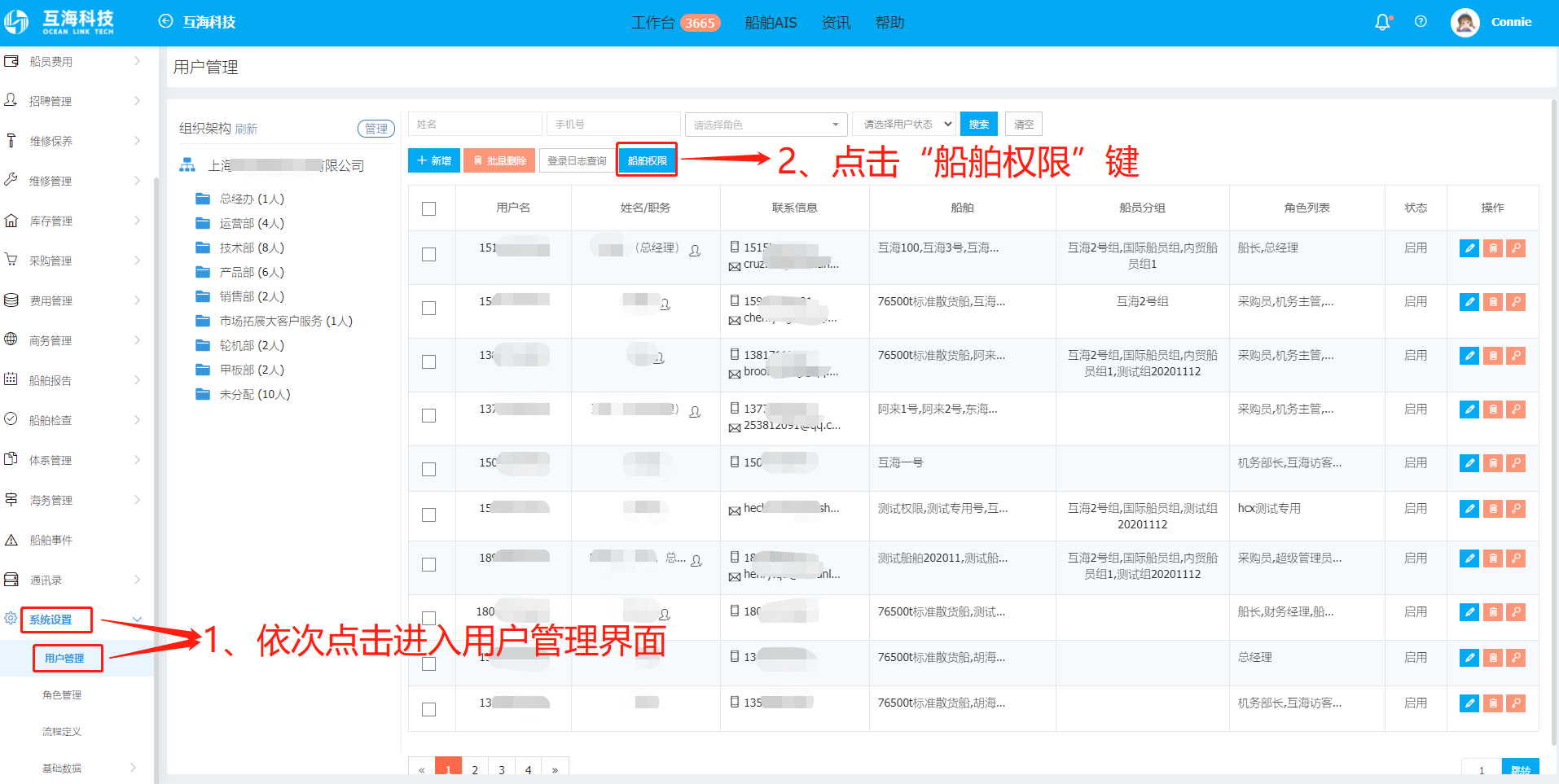
Task: Click the 姓名 name input field
Action: (475, 124)
